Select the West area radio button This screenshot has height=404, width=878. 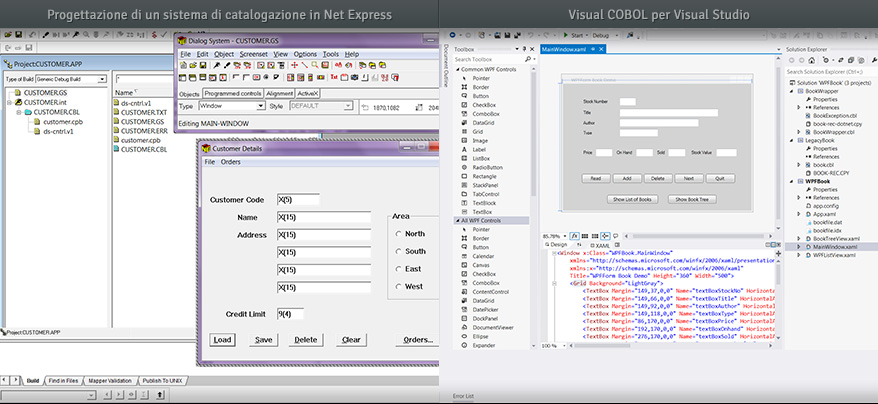click(x=399, y=287)
